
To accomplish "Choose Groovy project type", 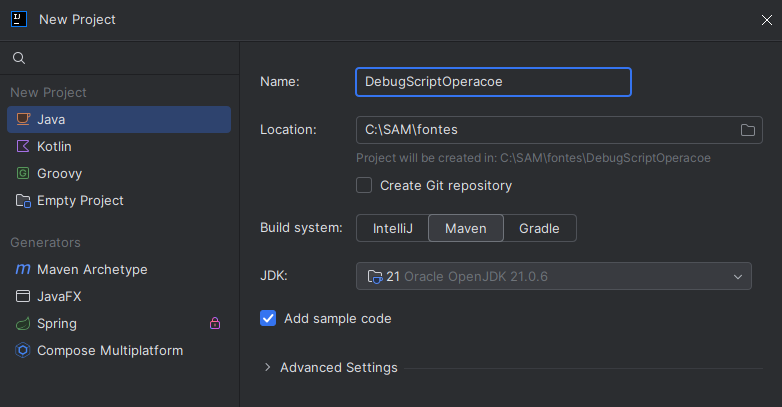I will pyautogui.click(x=119, y=173).
